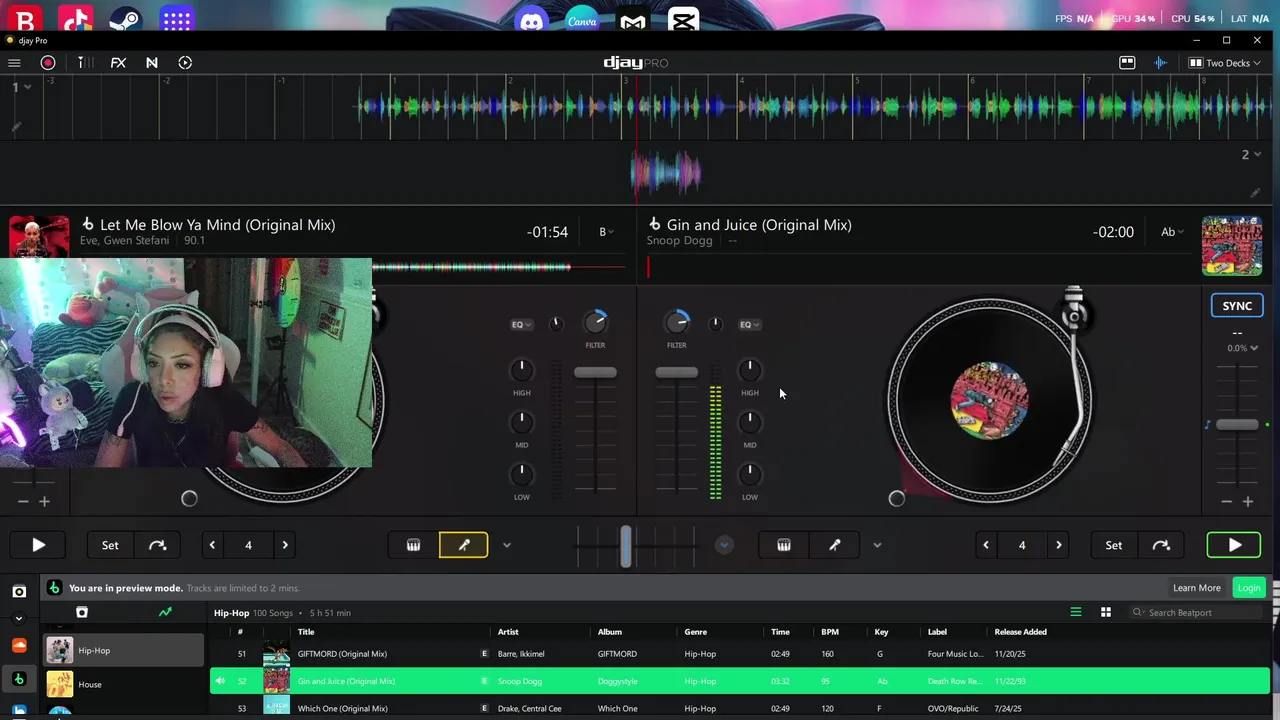The image size is (1280, 720).
Task: Decrease left deck loop length
Action: (212, 545)
